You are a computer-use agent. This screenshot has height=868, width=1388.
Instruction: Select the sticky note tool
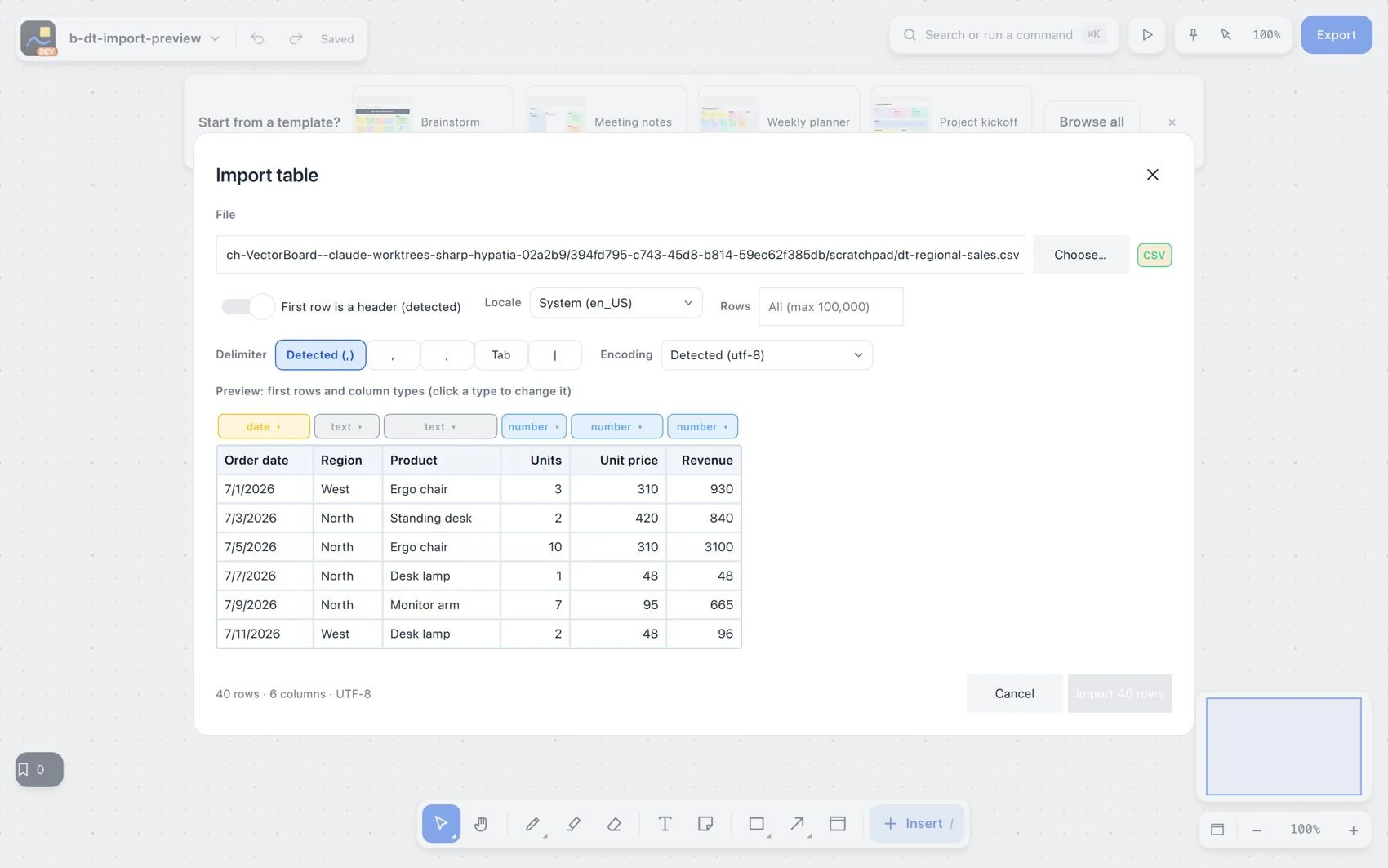click(x=705, y=823)
